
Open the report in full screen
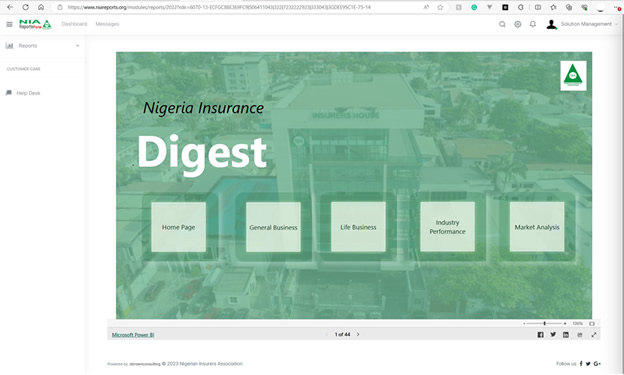pos(594,335)
